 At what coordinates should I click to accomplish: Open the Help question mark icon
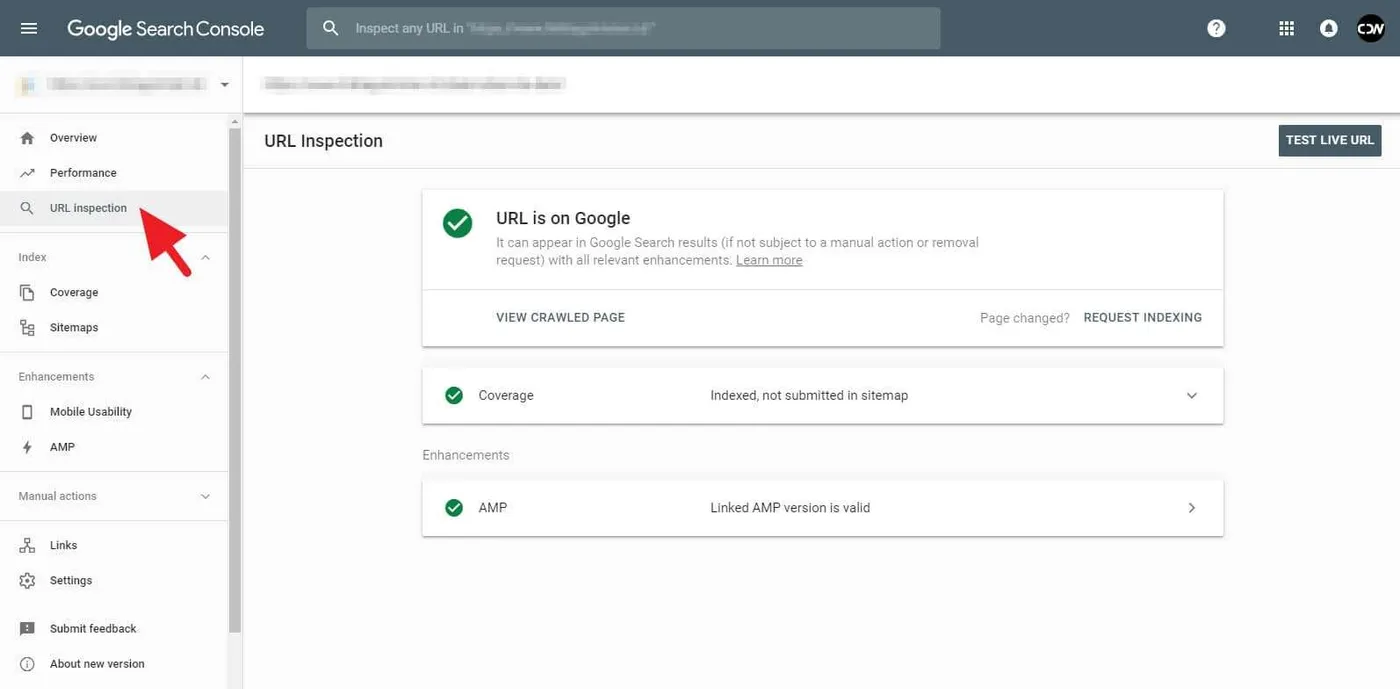(1216, 28)
